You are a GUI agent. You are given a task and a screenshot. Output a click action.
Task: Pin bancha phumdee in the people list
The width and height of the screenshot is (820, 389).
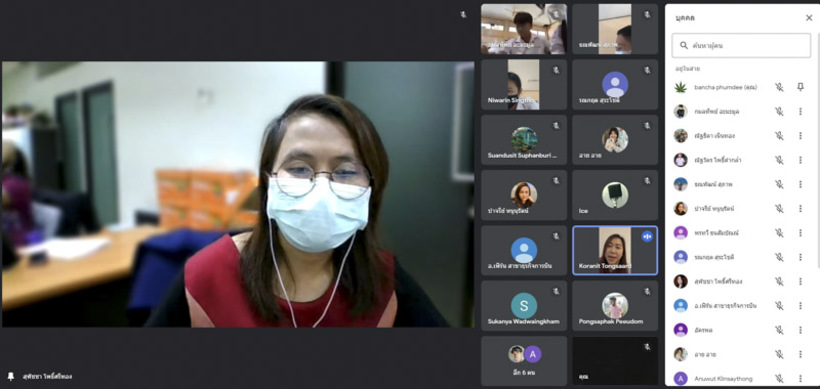tap(800, 87)
